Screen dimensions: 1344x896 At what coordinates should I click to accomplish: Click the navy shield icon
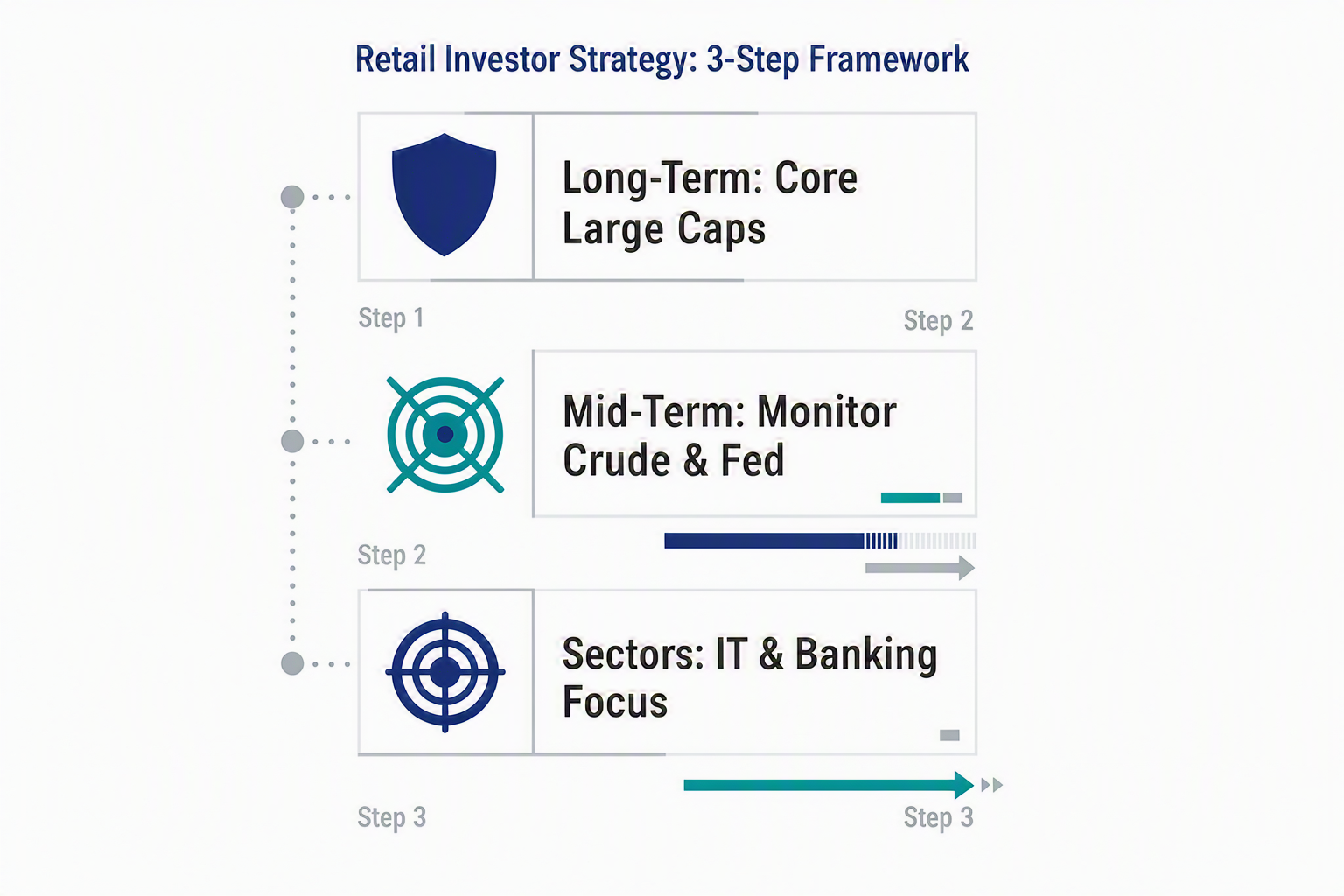point(444,194)
